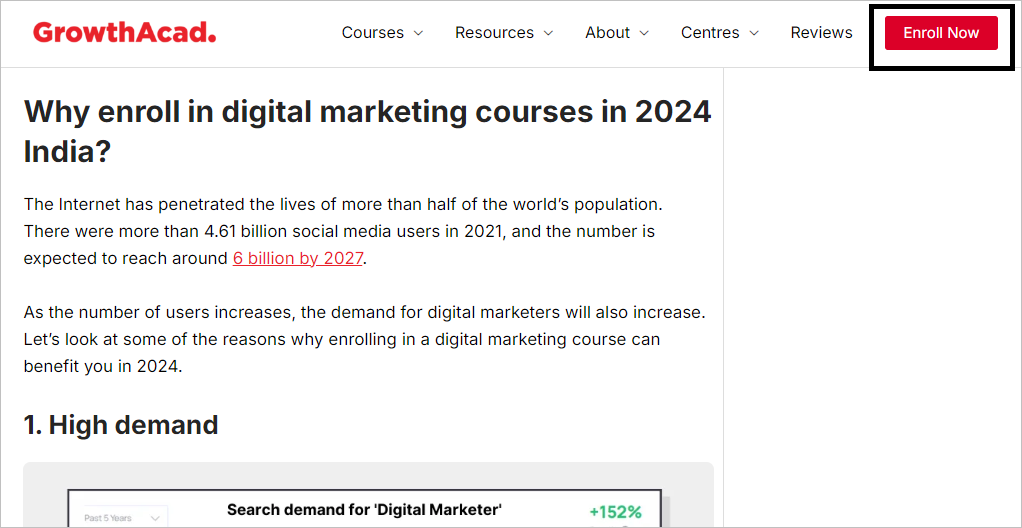The width and height of the screenshot is (1022, 528).
Task: Click the GrowthAcad logo
Action: [124, 32]
